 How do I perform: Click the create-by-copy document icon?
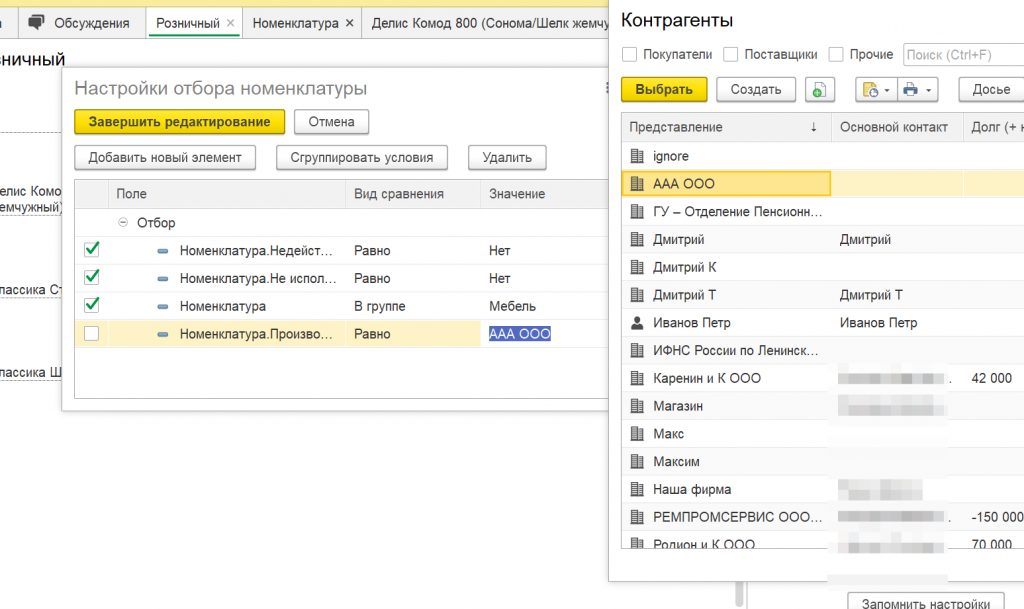[x=819, y=90]
